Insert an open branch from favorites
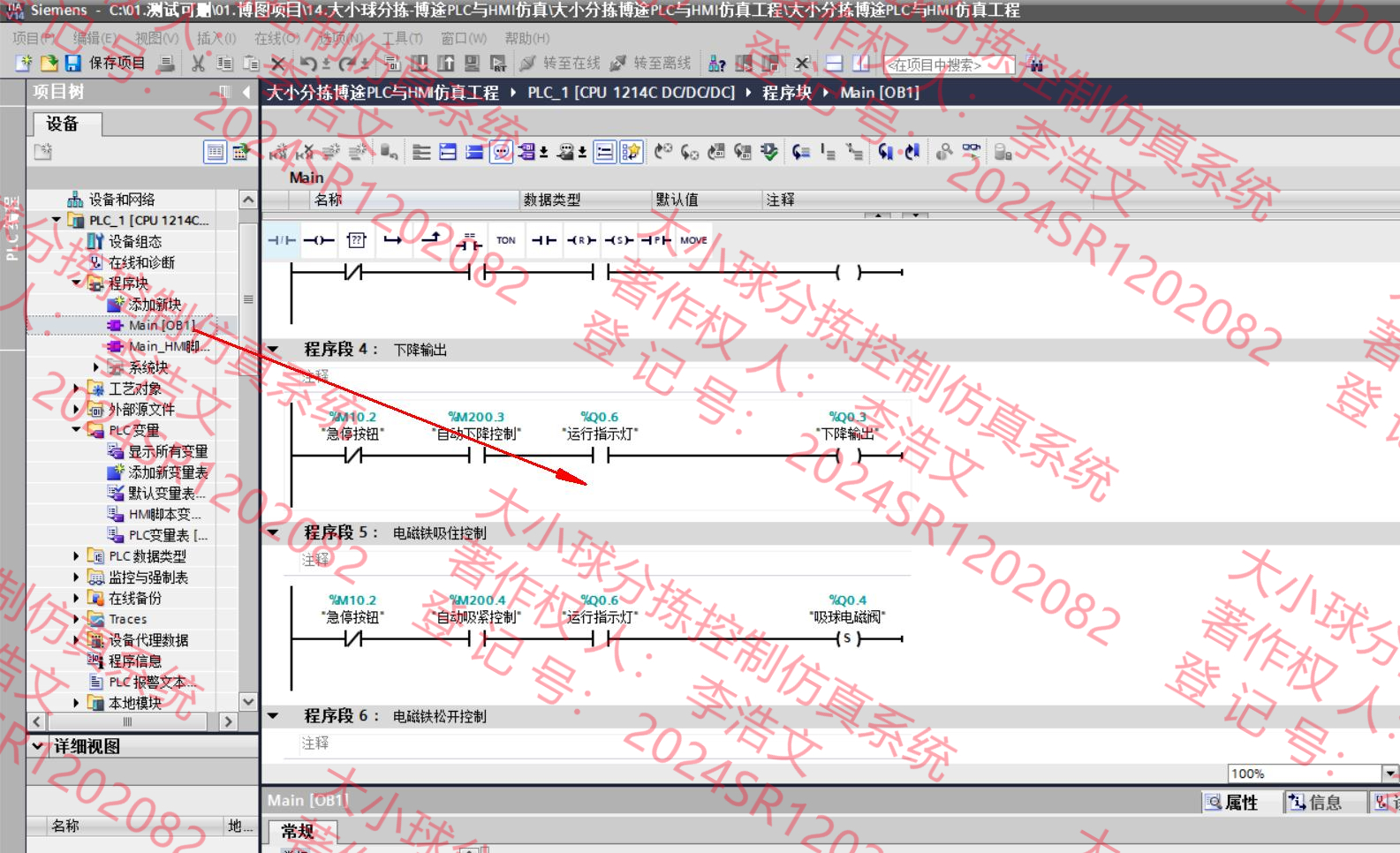The height and width of the screenshot is (853, 1400). click(x=393, y=240)
